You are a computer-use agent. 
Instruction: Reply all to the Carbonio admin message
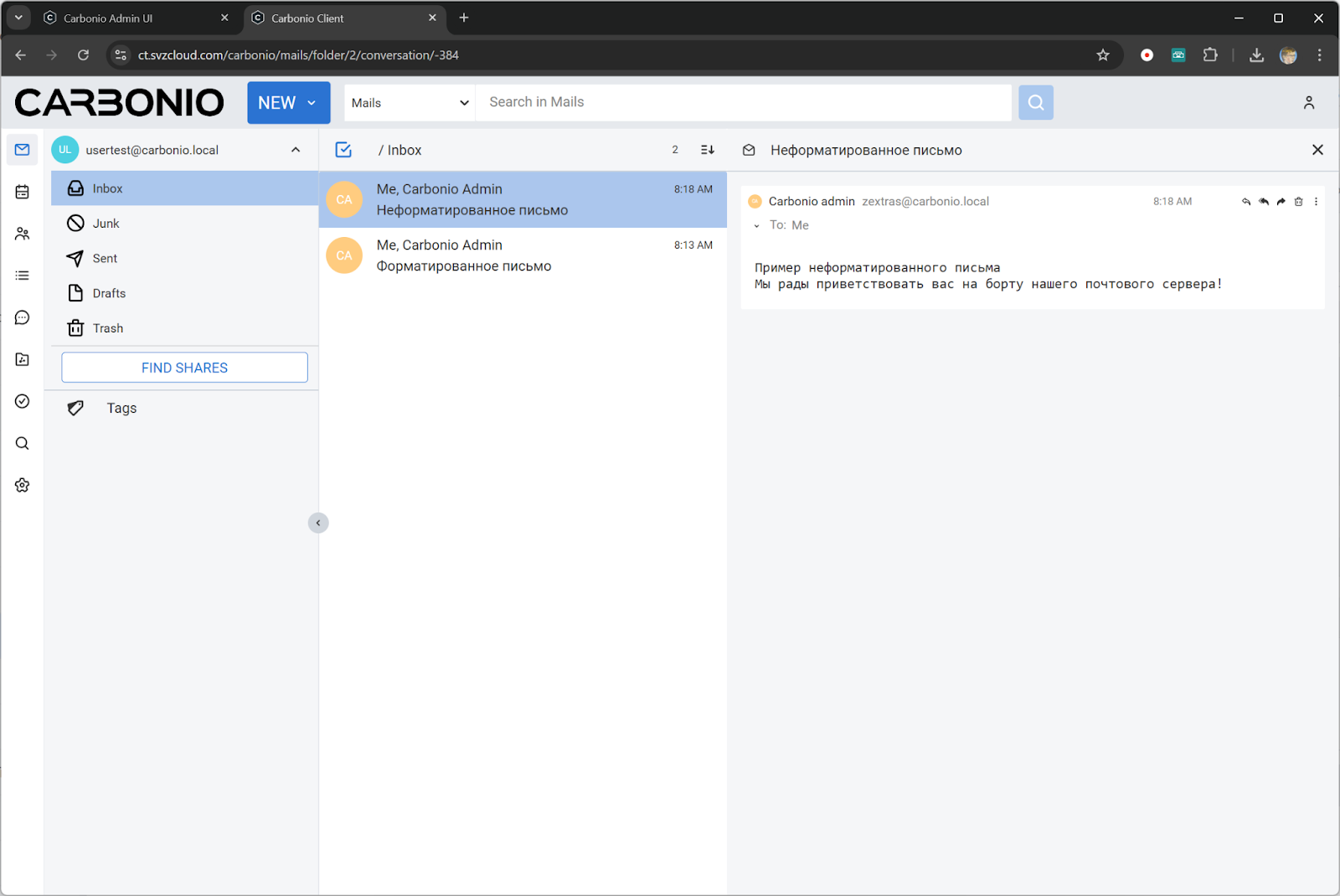(1264, 202)
